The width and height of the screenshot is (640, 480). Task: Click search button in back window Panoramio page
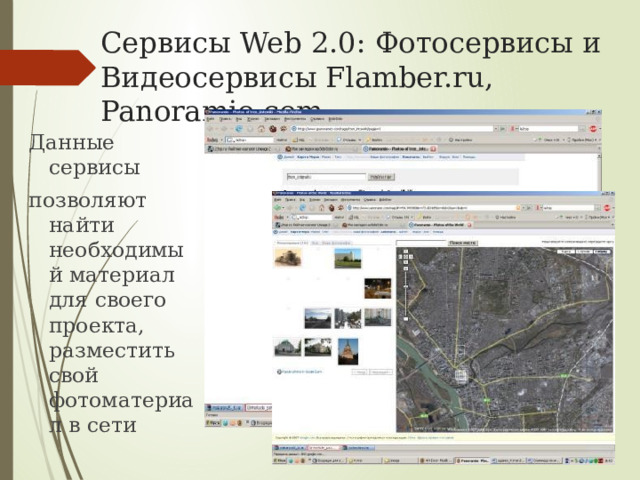(x=381, y=177)
